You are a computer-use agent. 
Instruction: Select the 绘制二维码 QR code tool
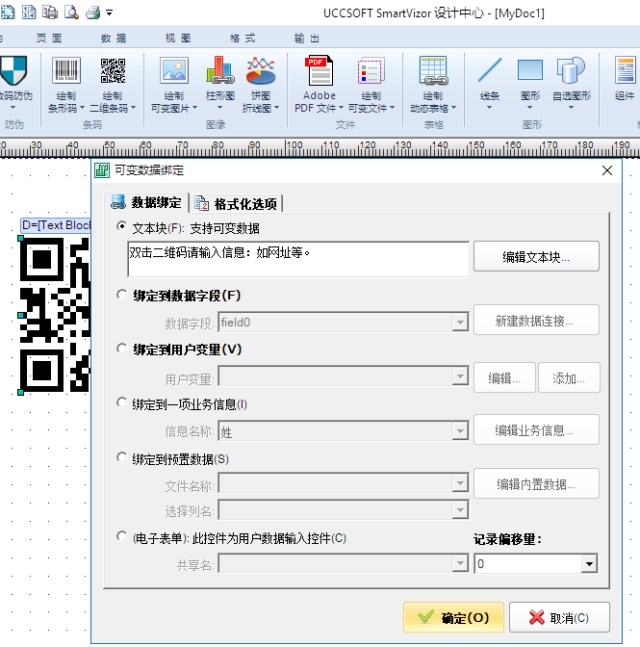pos(113,71)
